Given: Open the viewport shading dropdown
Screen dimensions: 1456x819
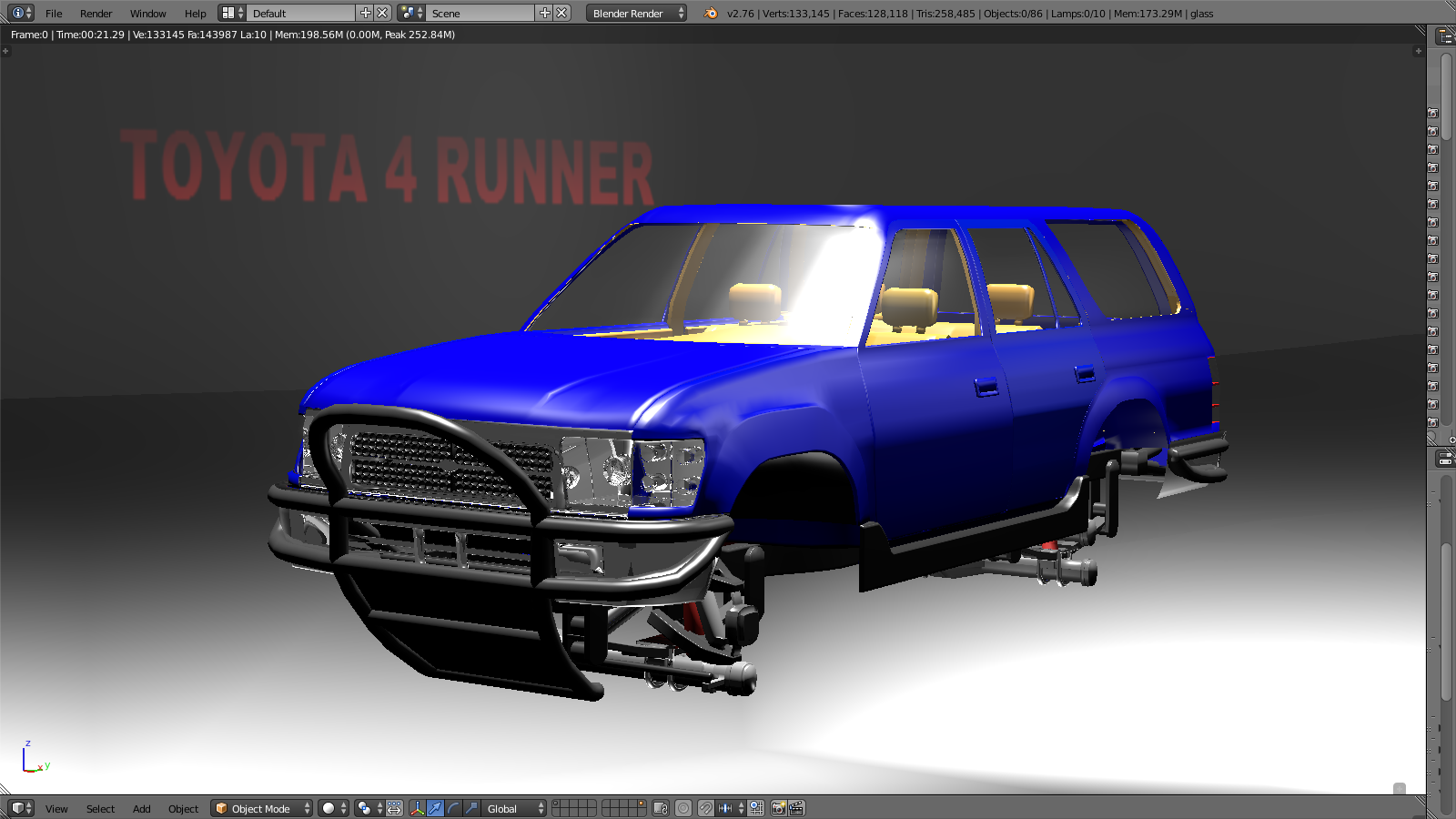Looking at the screenshot, I should pyautogui.click(x=333, y=808).
